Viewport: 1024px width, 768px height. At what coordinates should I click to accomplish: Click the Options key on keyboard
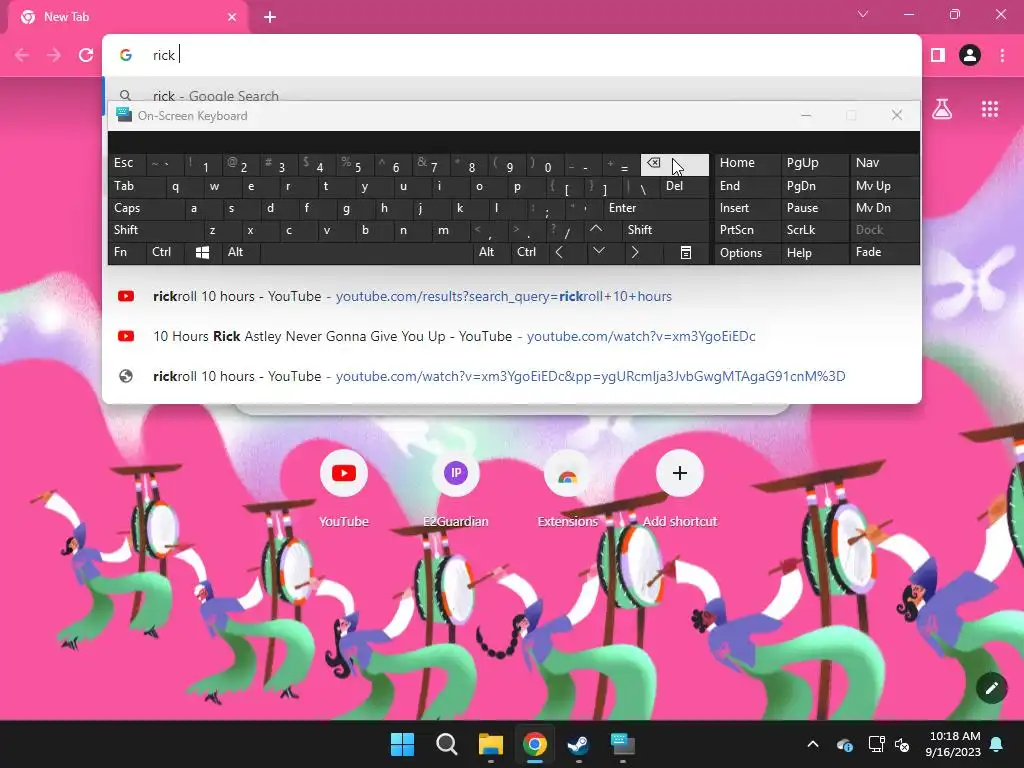[x=748, y=253]
